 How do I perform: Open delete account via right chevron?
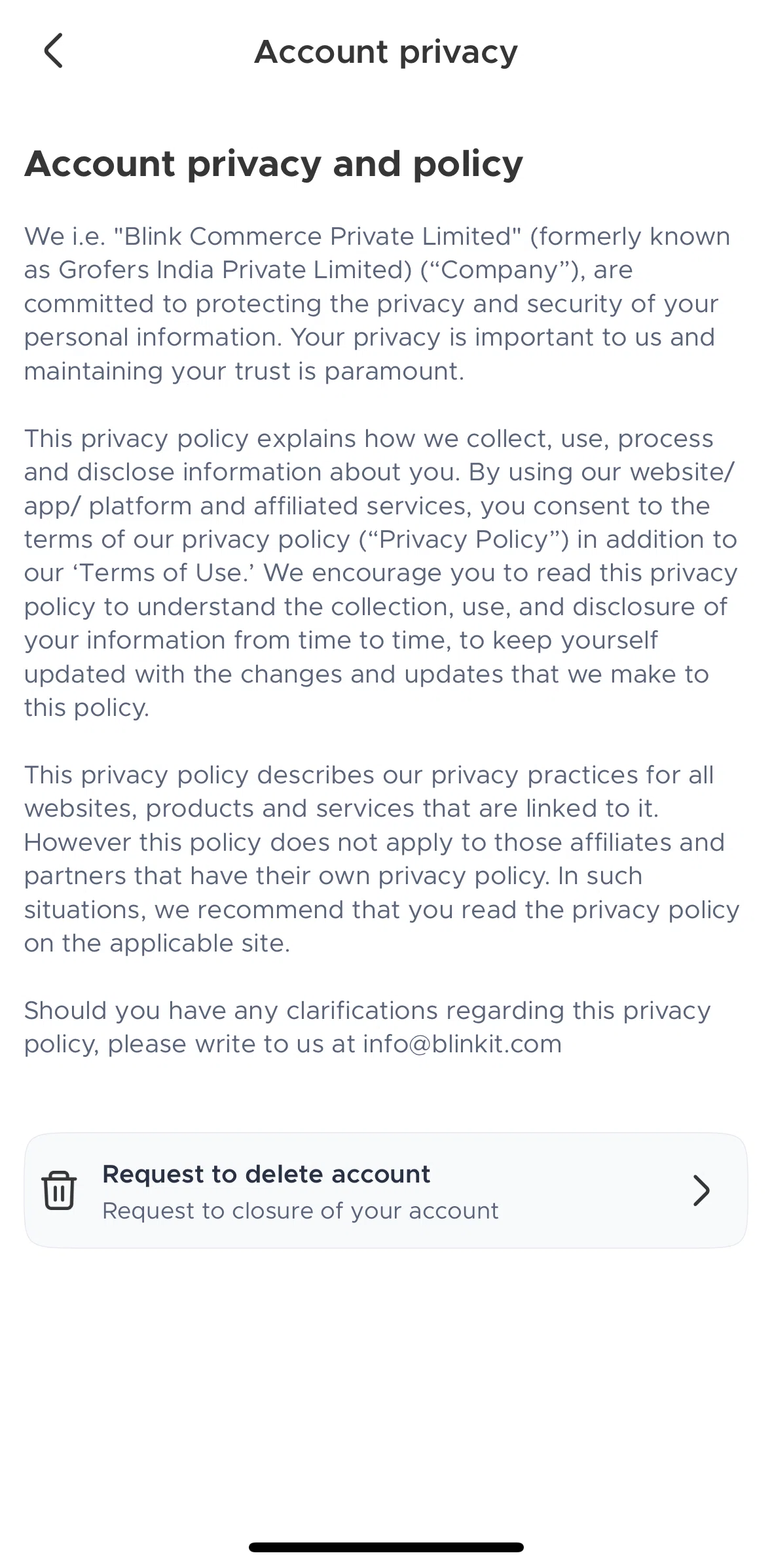click(701, 1190)
